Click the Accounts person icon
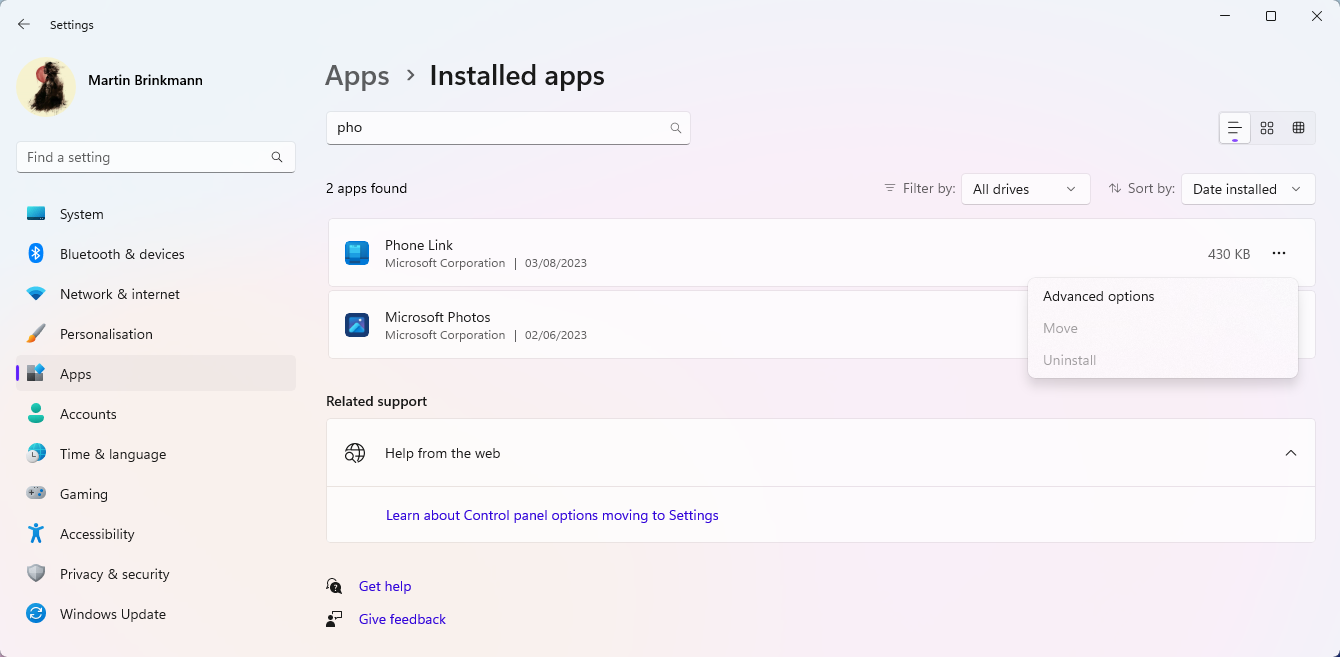 (x=36, y=414)
